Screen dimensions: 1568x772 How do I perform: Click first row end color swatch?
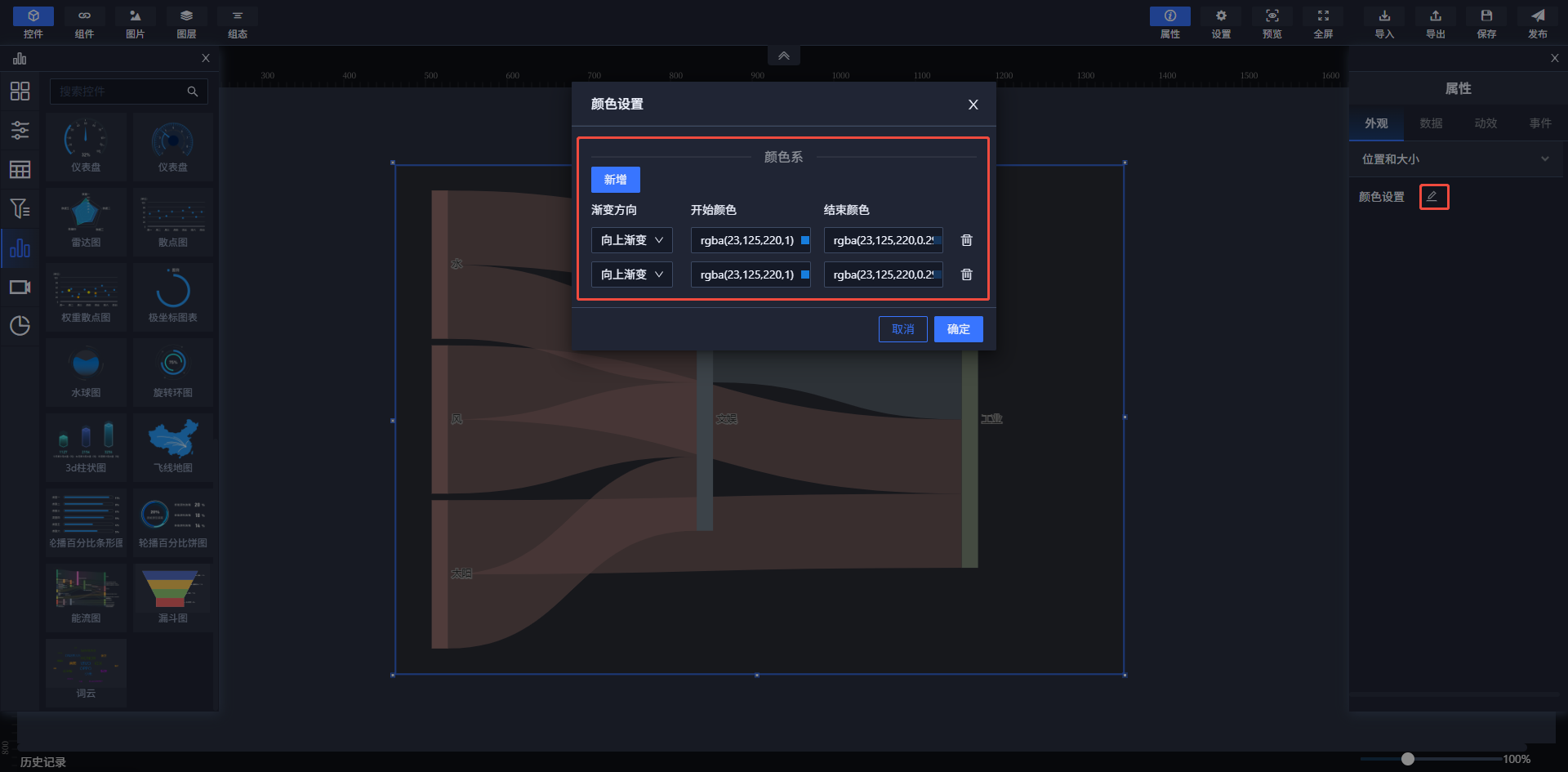point(938,240)
